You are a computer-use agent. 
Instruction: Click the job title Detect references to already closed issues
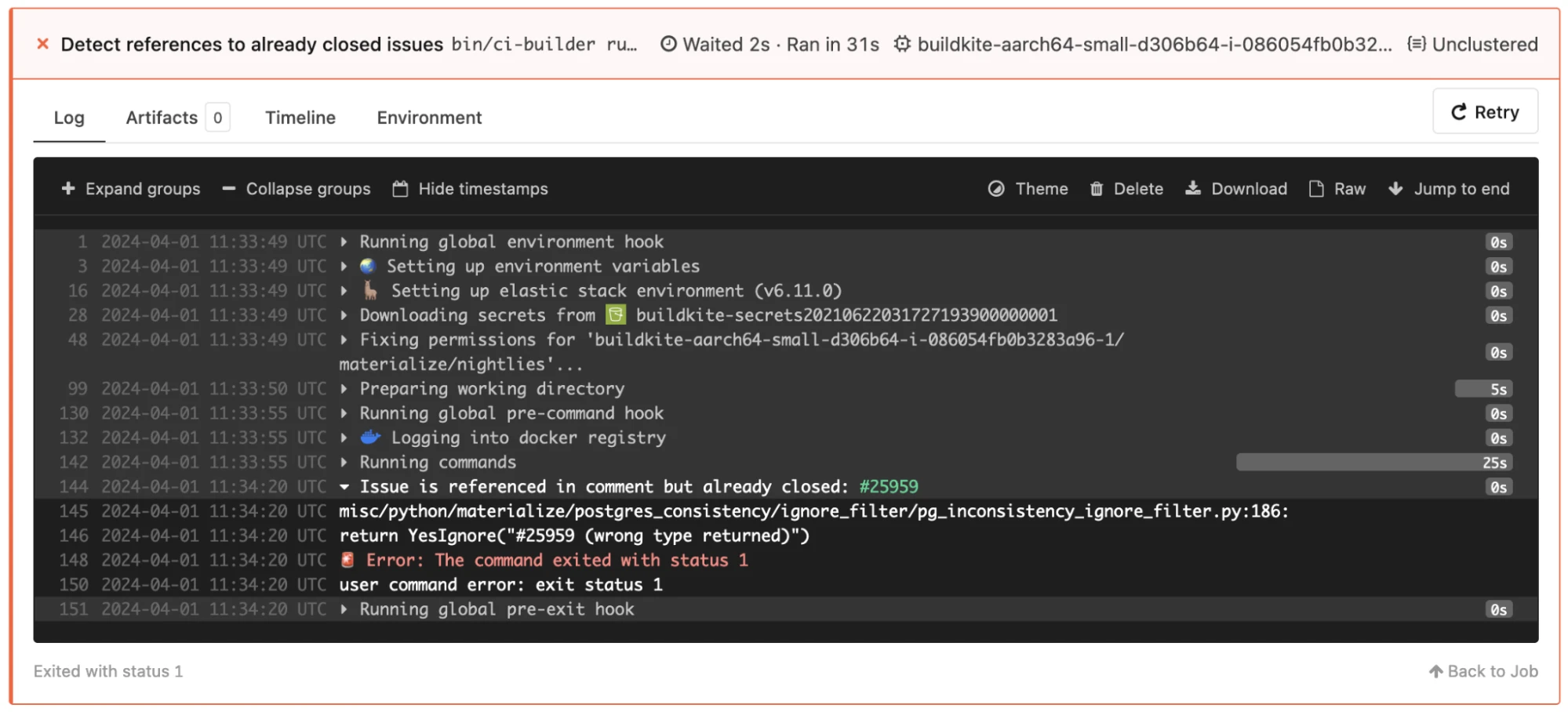(252, 44)
